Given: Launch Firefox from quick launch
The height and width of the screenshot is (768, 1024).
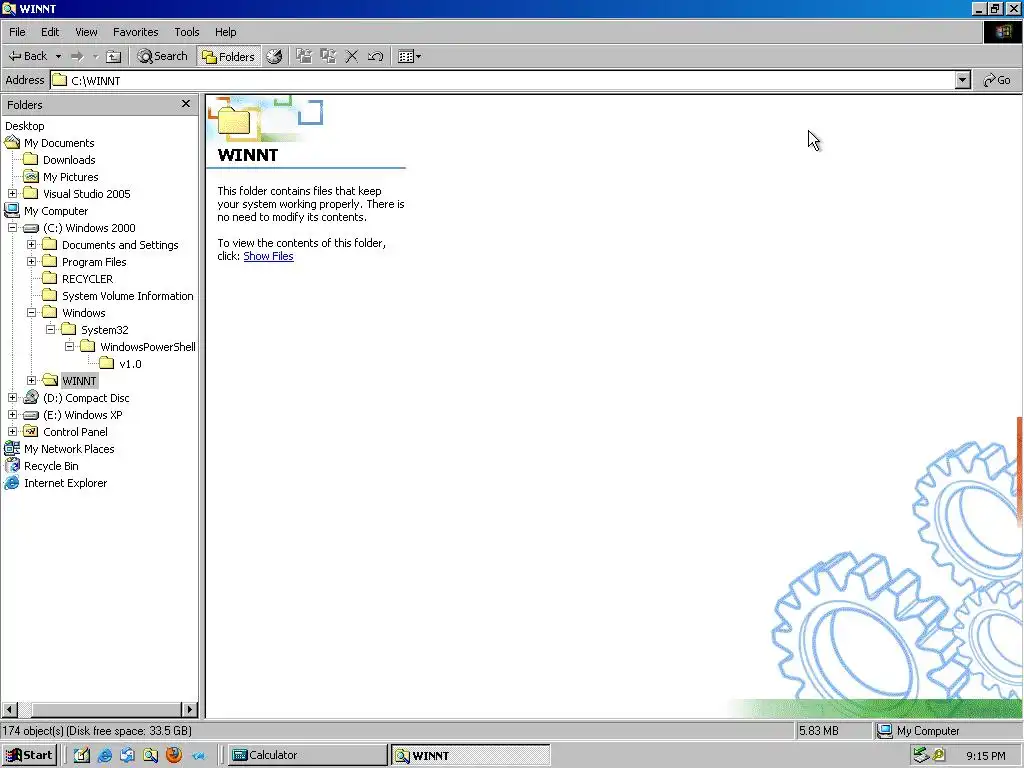Looking at the screenshot, I should tap(174, 755).
